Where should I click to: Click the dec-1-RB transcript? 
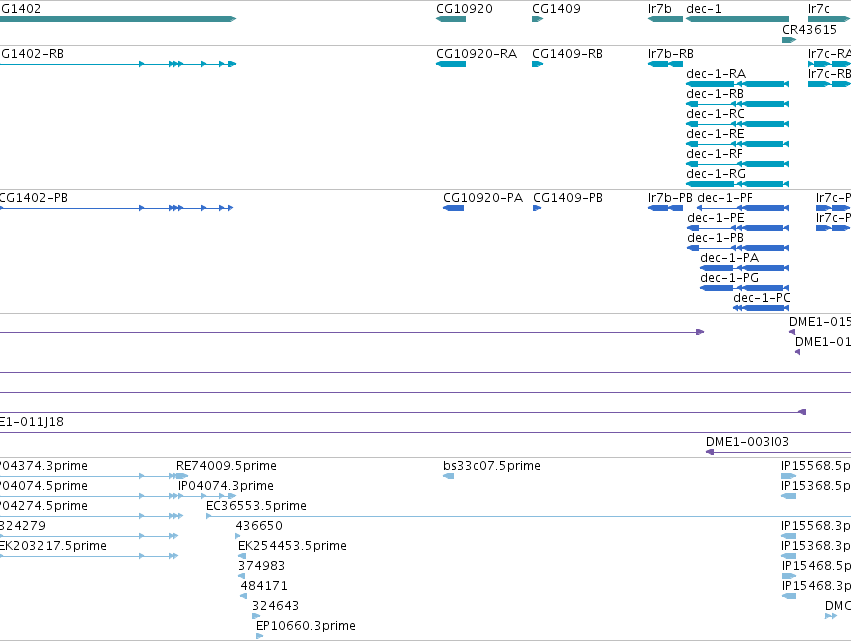738,104
